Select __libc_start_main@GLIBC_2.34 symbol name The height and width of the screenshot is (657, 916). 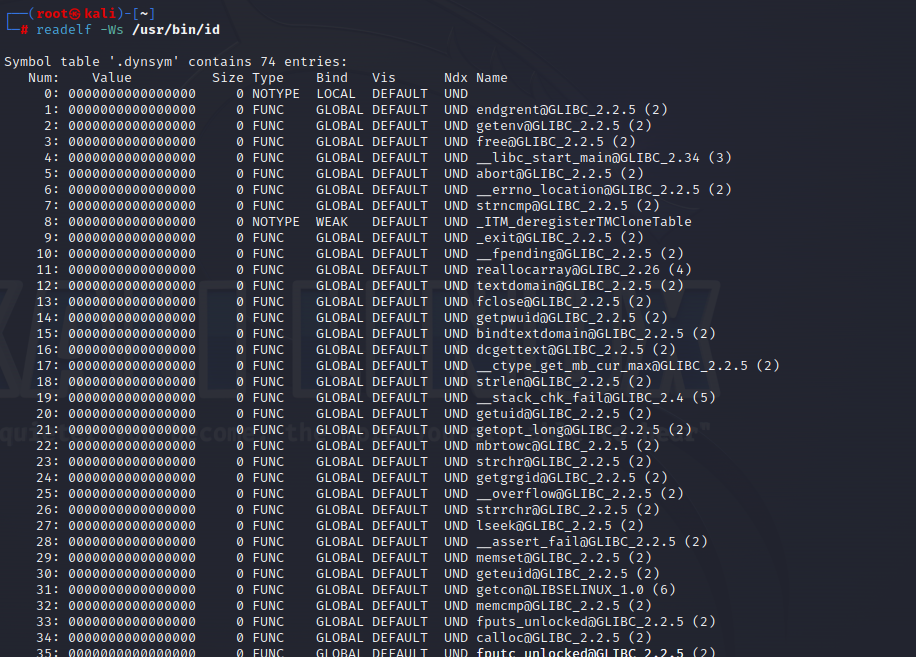click(x=588, y=158)
